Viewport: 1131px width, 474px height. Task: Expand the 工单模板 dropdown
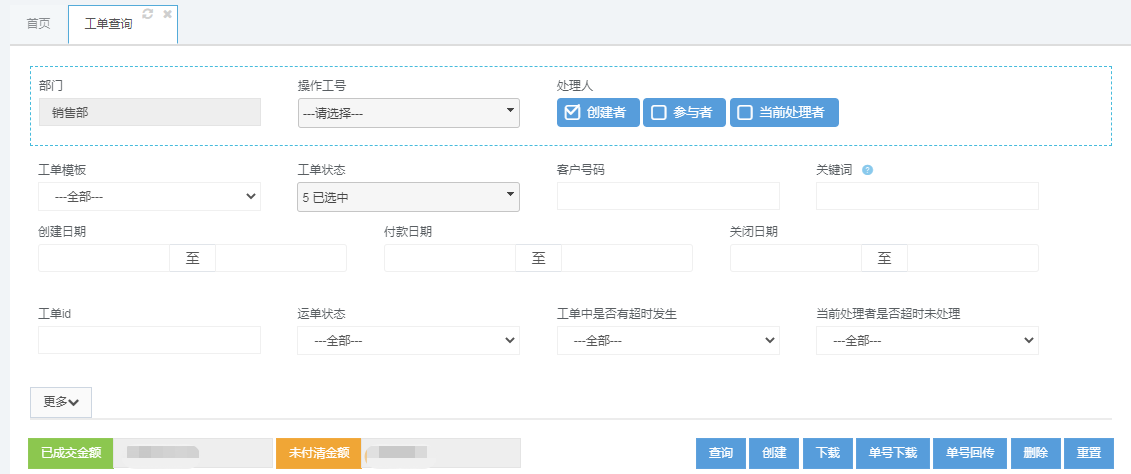coord(149,197)
